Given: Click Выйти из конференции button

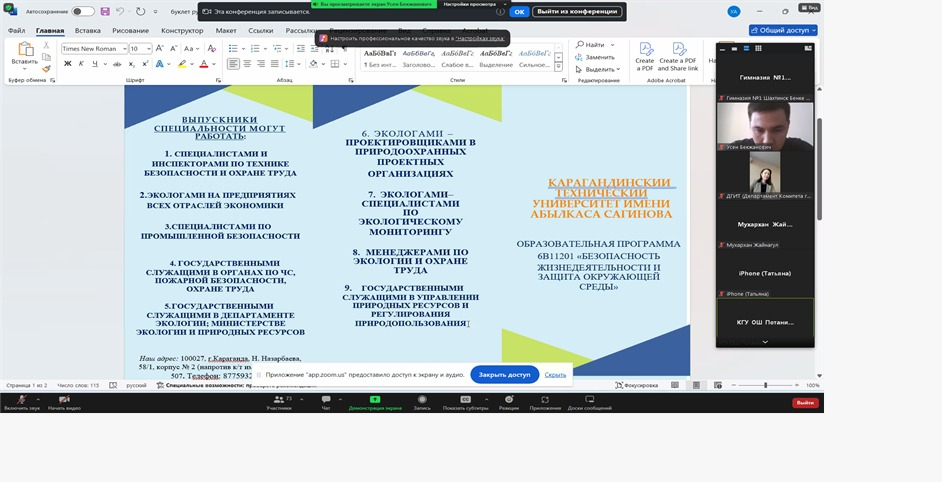Looking at the screenshot, I should click(x=578, y=12).
